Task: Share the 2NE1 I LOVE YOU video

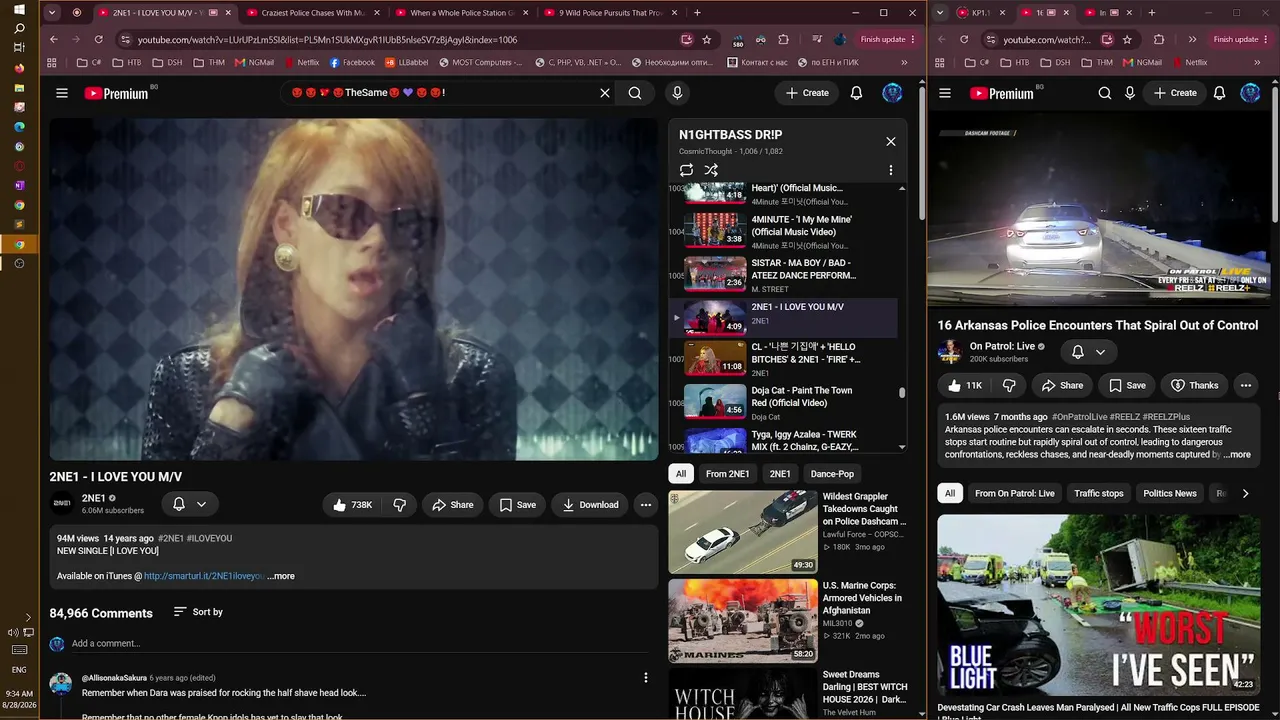Action: click(452, 505)
